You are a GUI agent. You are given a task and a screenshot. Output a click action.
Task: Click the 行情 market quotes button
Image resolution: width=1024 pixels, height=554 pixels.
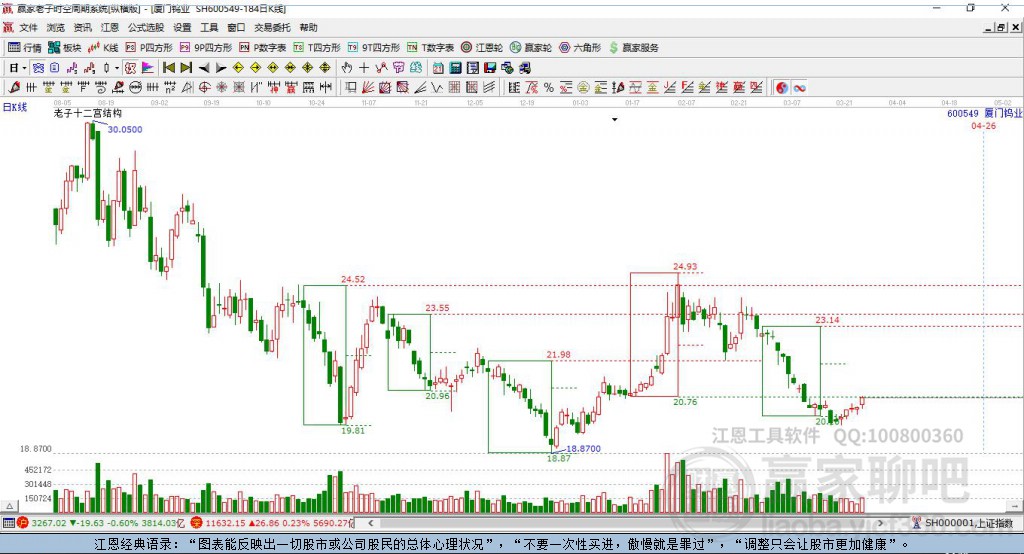(24, 48)
